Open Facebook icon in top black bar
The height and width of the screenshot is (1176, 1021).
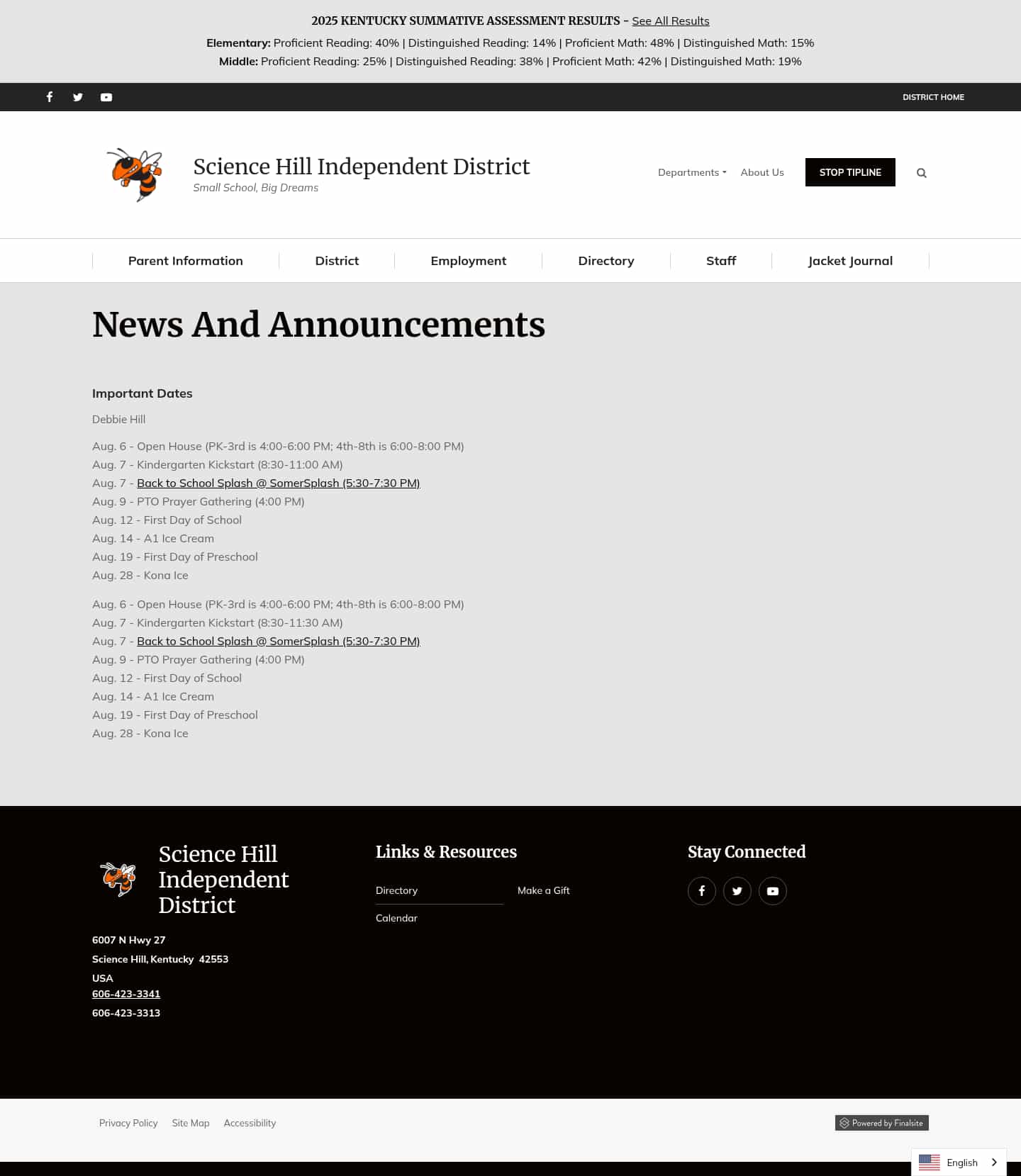click(50, 97)
